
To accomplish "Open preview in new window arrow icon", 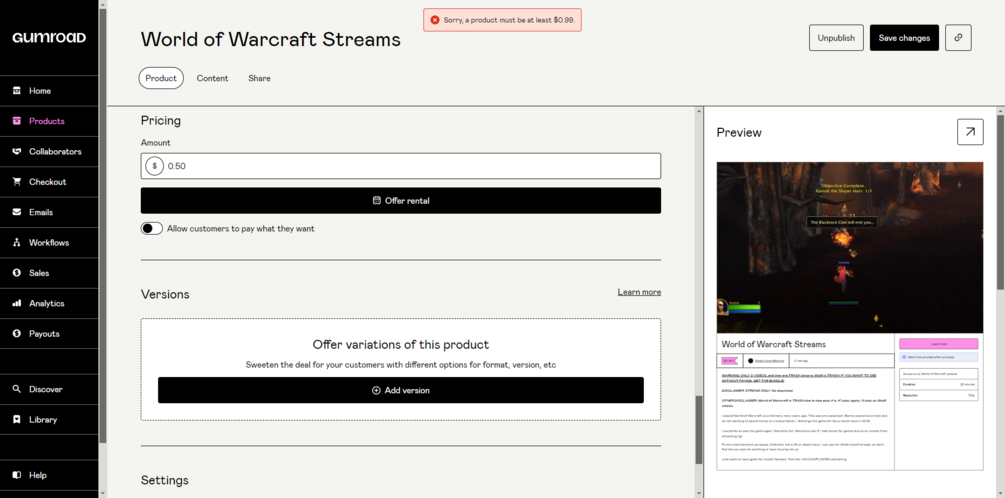I will click(970, 132).
